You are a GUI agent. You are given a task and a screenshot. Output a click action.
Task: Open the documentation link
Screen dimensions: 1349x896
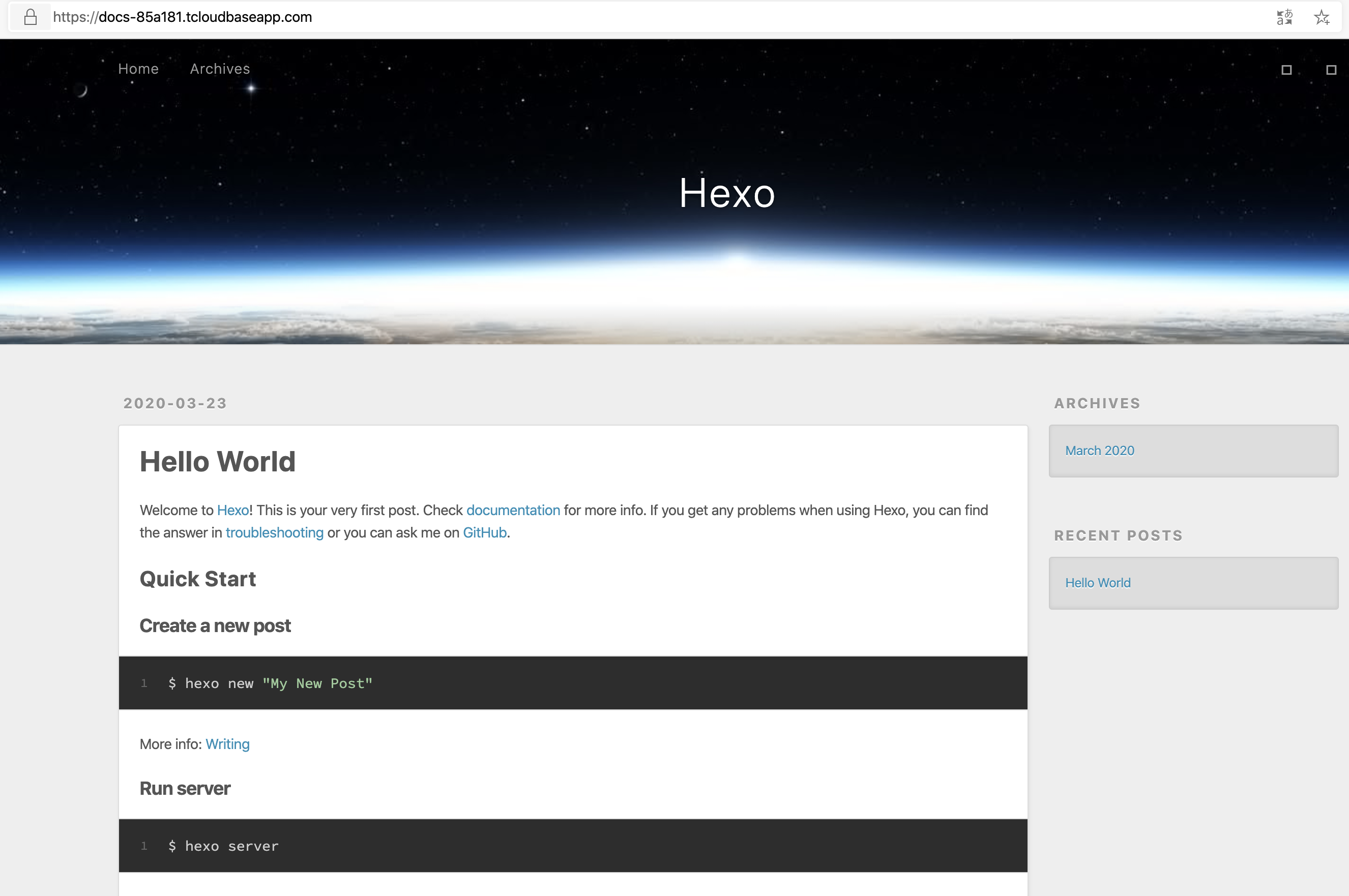513,510
